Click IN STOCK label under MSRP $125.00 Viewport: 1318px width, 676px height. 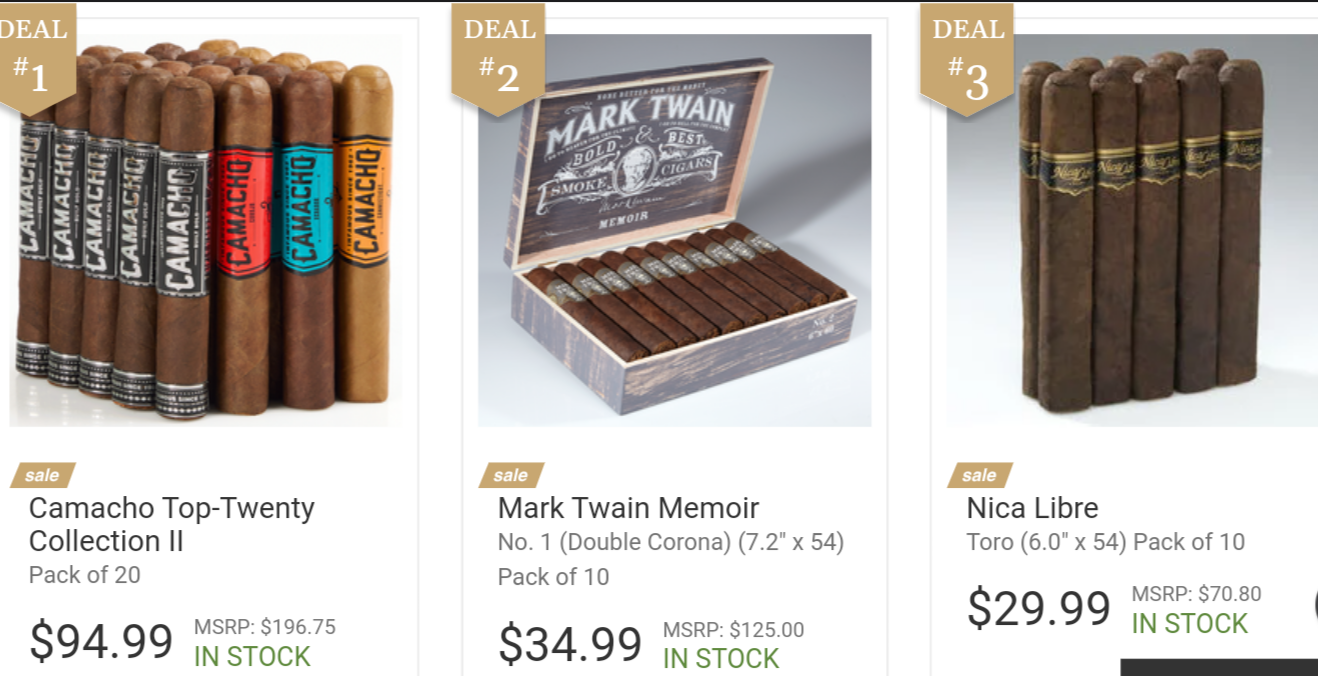[721, 658]
